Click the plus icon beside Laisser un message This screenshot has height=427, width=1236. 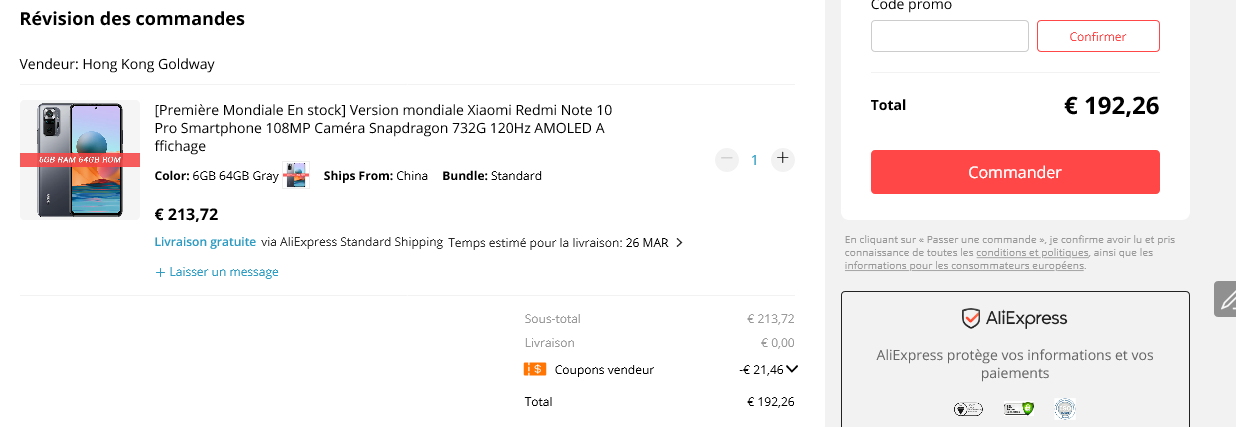pos(160,272)
